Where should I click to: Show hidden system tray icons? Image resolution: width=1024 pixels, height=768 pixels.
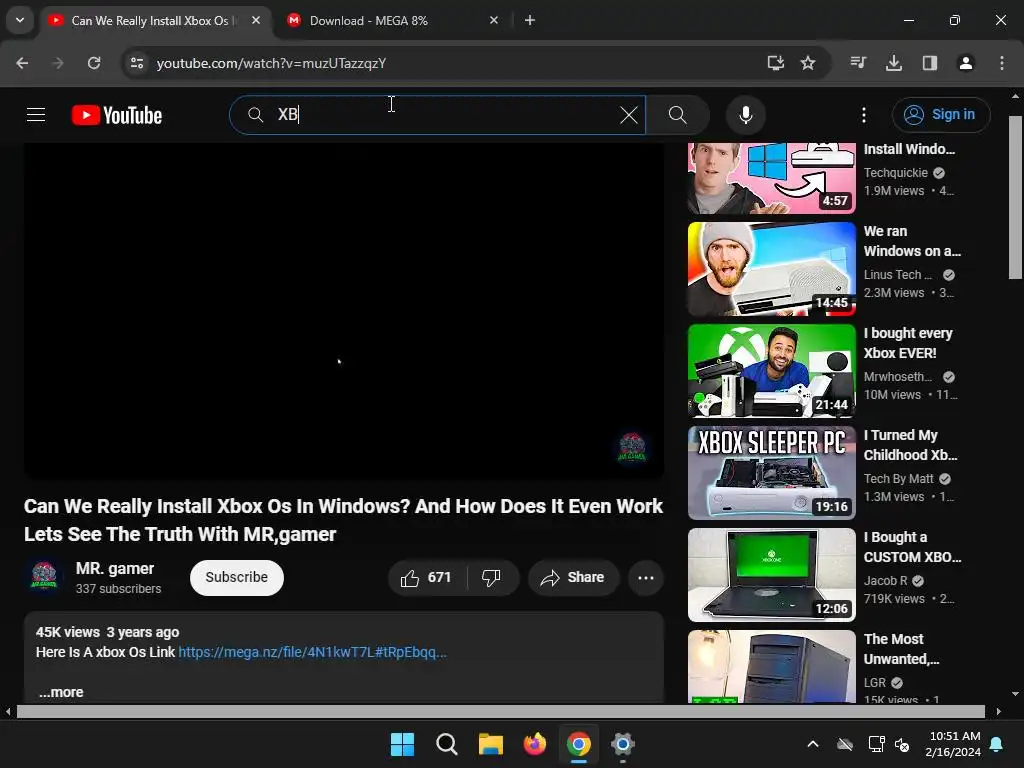click(812, 744)
